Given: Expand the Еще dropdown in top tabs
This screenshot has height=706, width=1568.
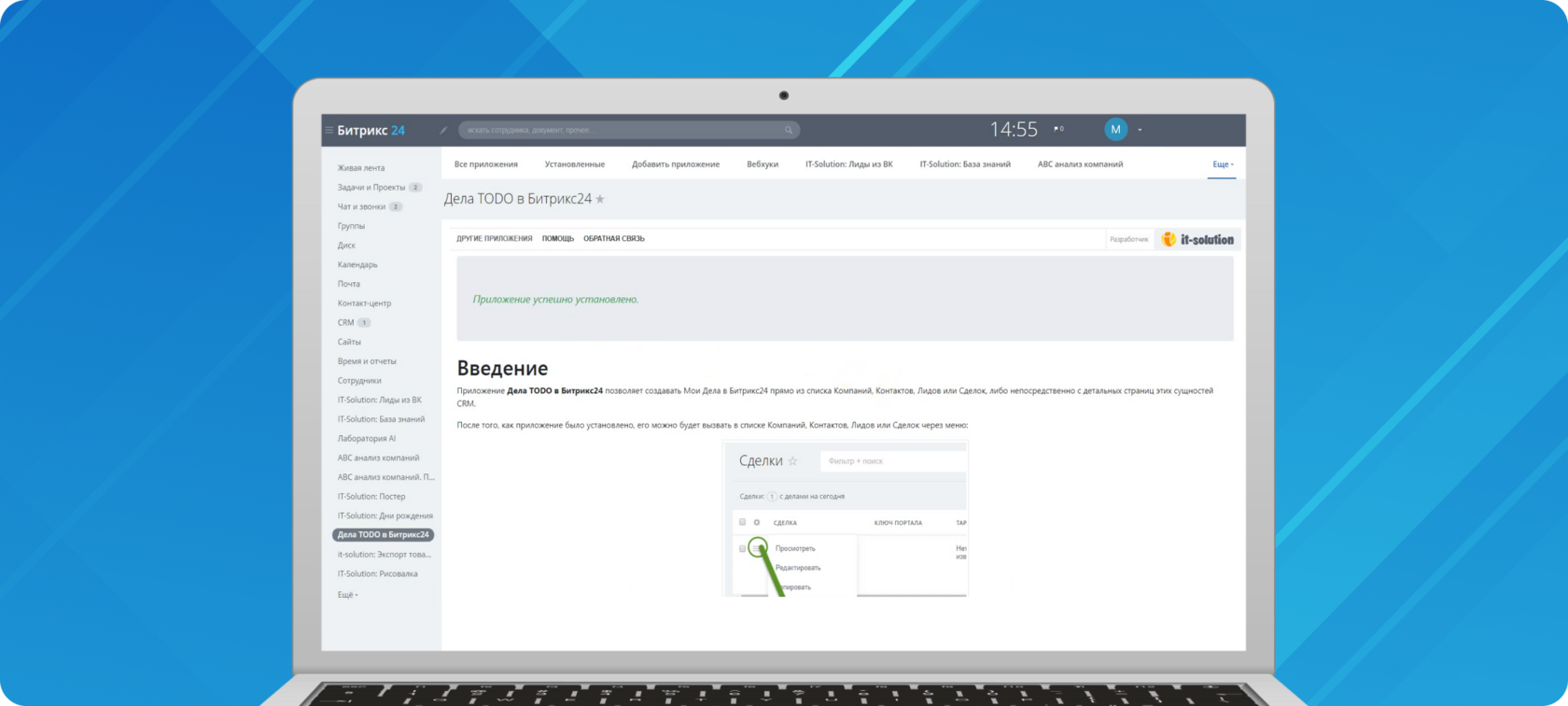Looking at the screenshot, I should (x=1223, y=164).
